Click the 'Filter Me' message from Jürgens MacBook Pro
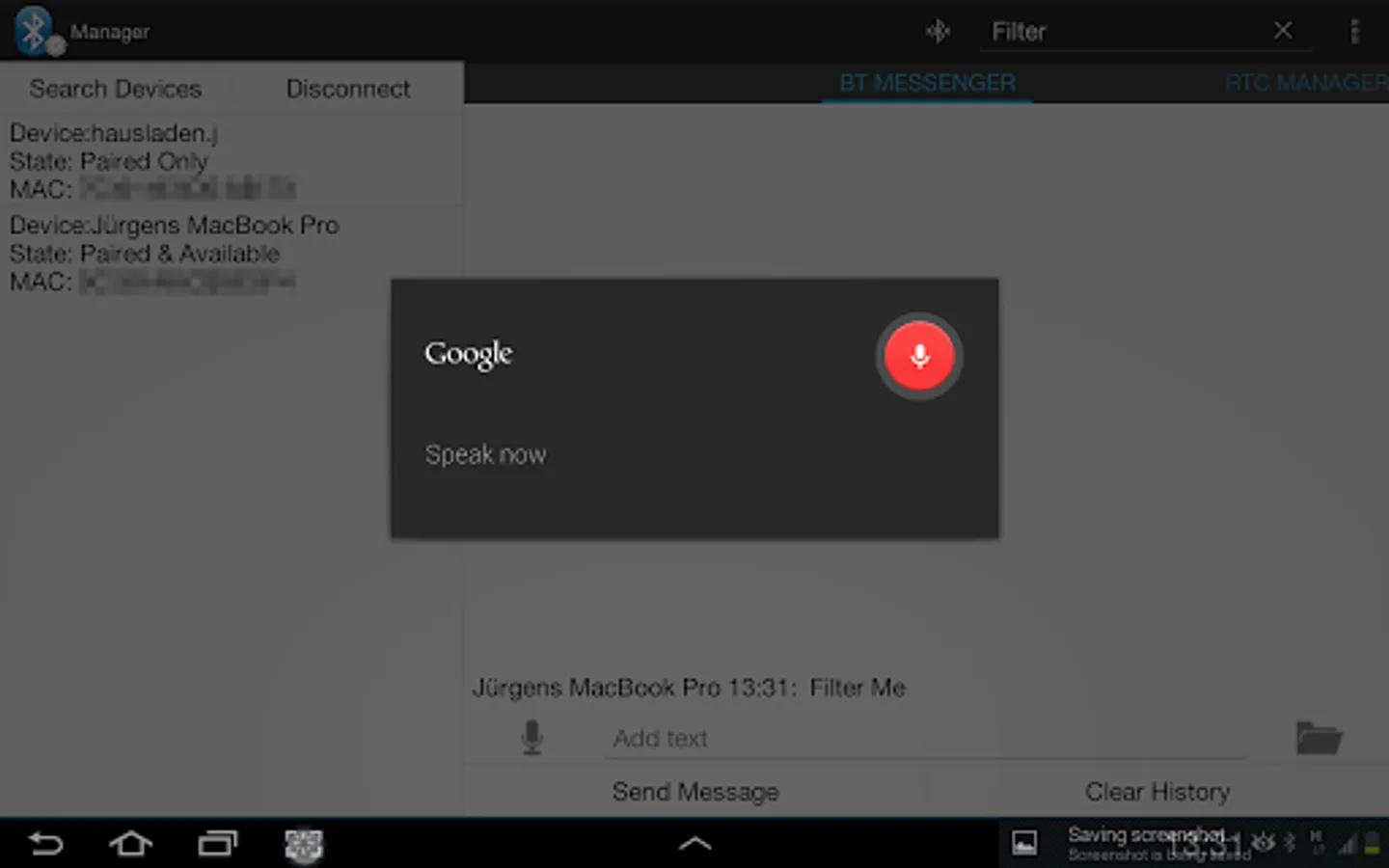The height and width of the screenshot is (868, 1389). 689,688
